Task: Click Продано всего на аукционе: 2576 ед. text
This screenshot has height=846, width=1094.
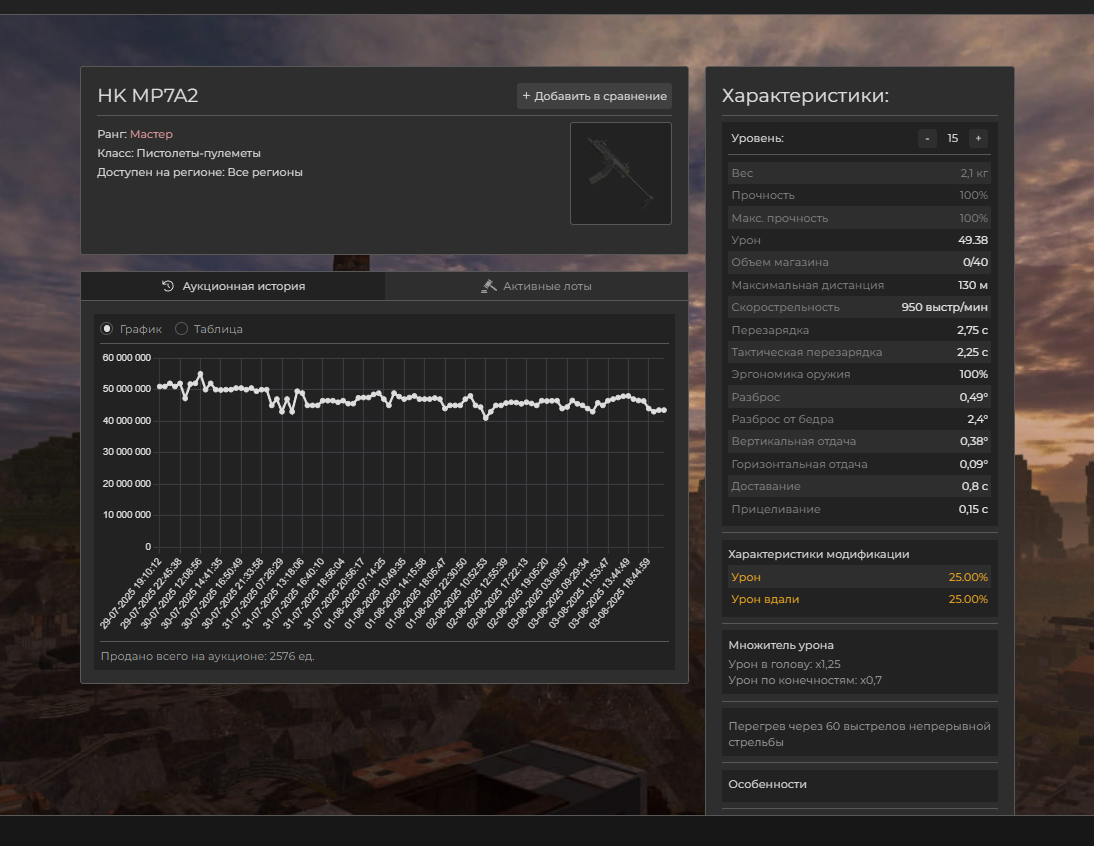Action: coord(207,656)
